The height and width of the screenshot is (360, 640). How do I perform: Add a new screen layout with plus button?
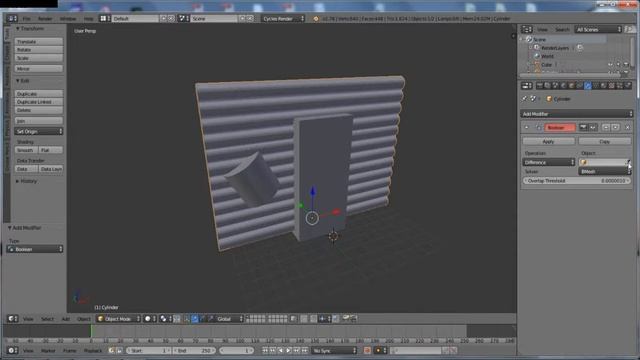tap(164, 18)
